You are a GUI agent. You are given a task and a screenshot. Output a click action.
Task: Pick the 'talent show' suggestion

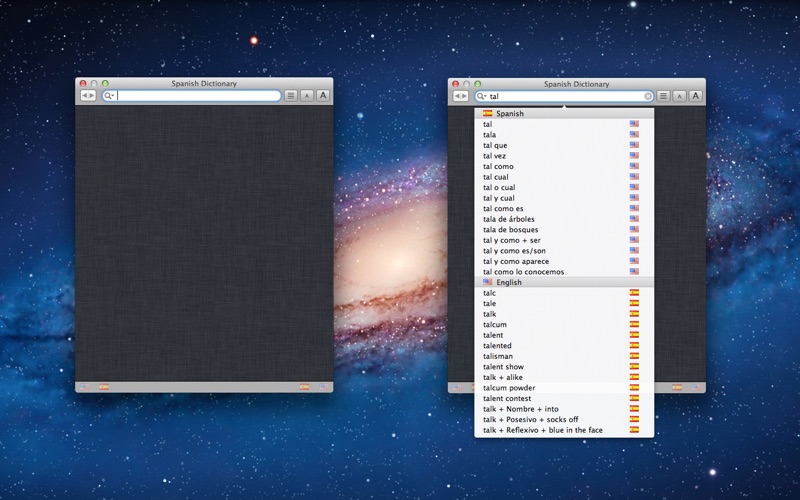[x=503, y=367]
